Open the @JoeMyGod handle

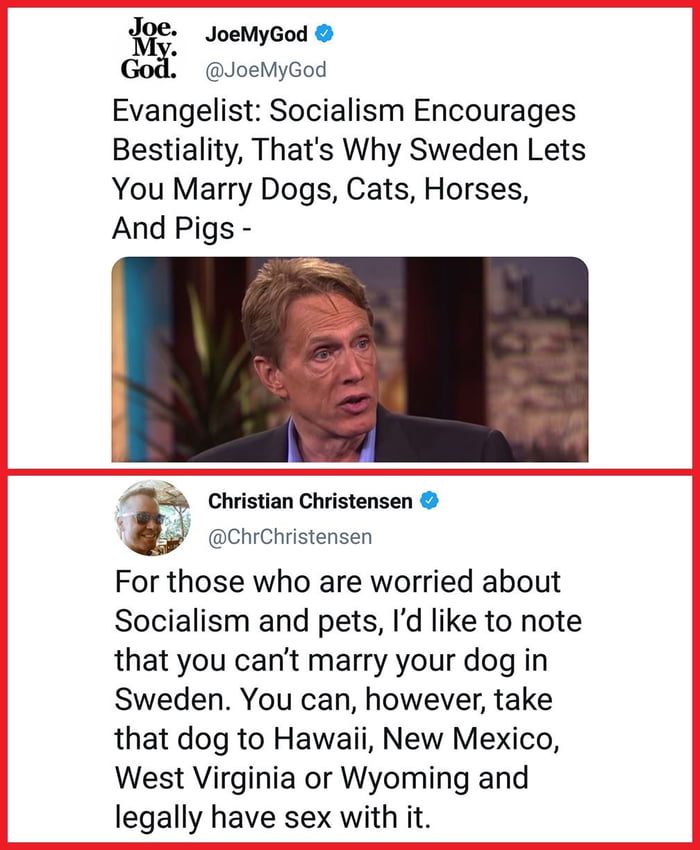266,70
